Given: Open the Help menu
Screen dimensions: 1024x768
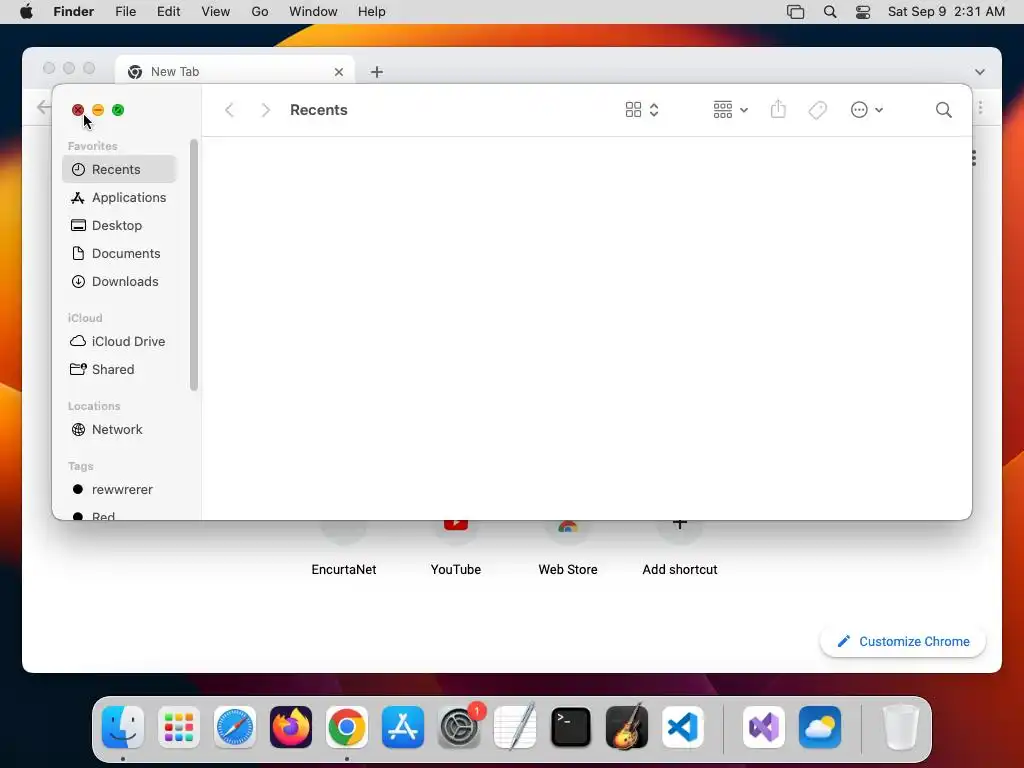Looking at the screenshot, I should click(x=372, y=12).
